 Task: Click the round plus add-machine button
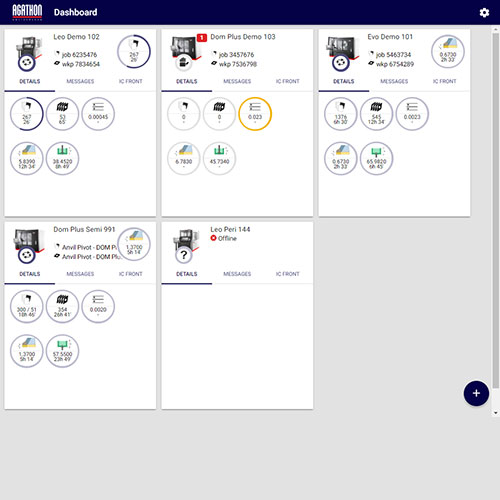pyautogui.click(x=476, y=393)
